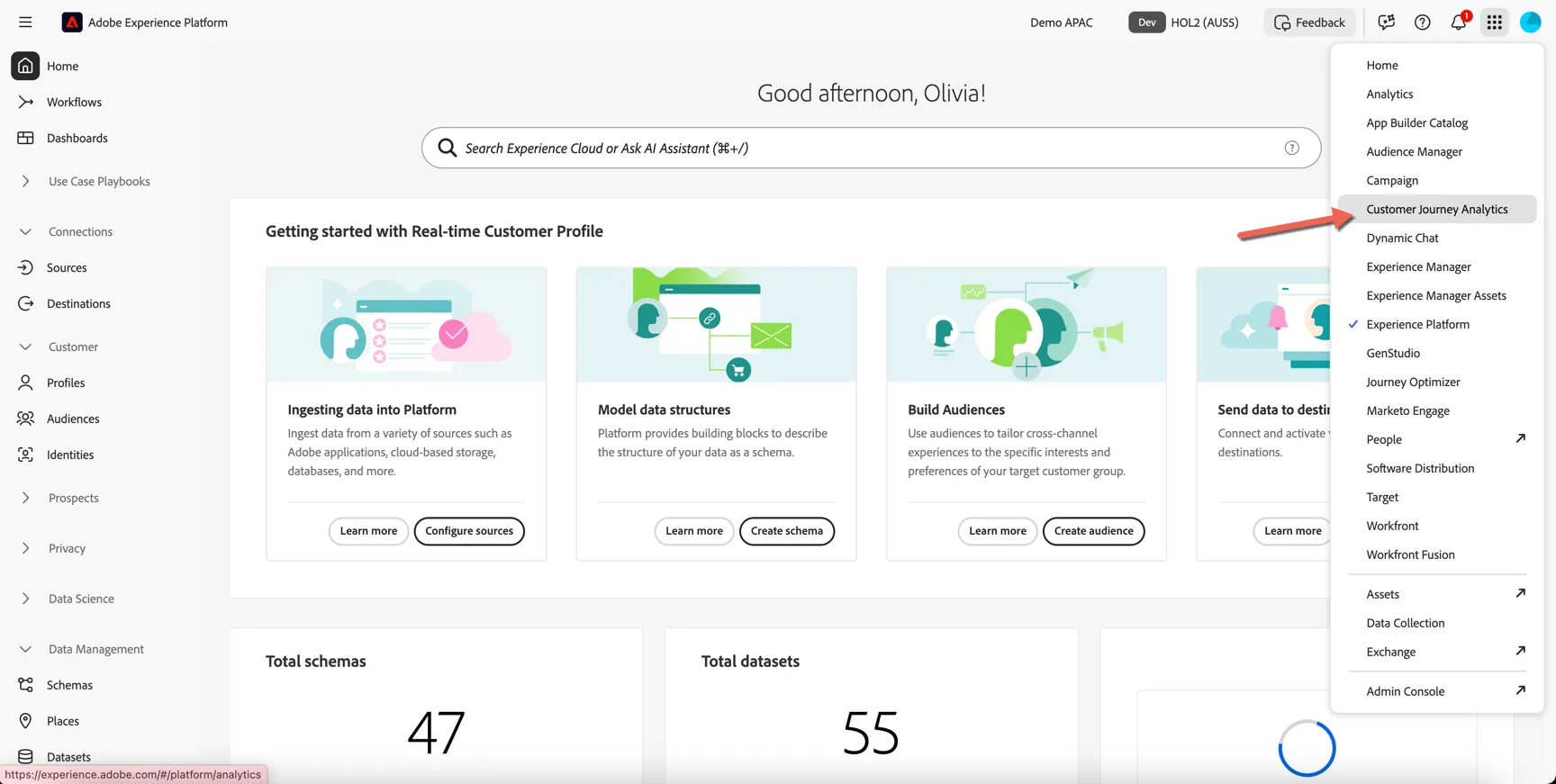Viewport: 1556px width, 784px height.
Task: Toggle the app switcher grid icon
Action: click(x=1495, y=23)
